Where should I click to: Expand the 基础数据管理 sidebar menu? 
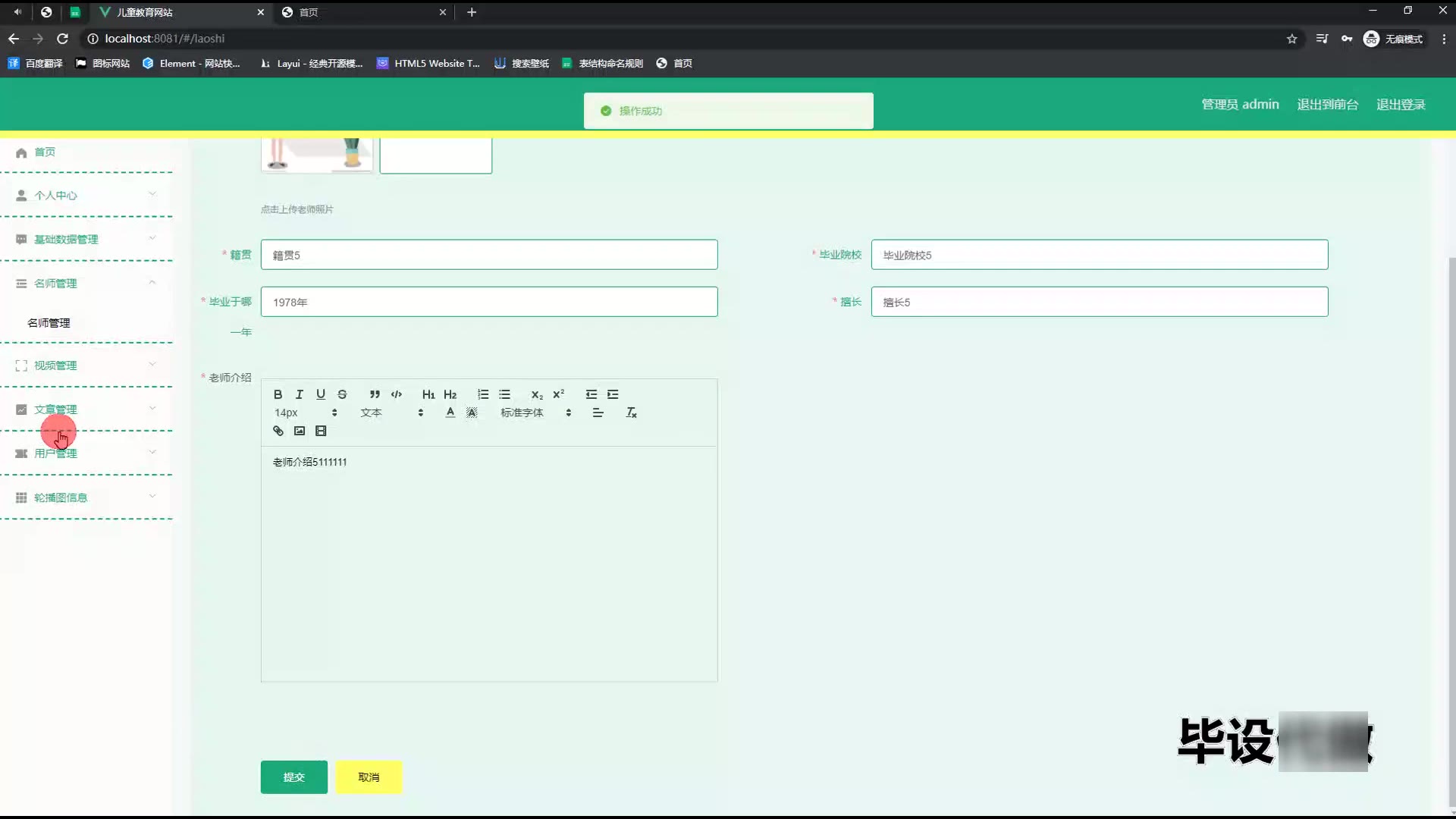[86, 239]
